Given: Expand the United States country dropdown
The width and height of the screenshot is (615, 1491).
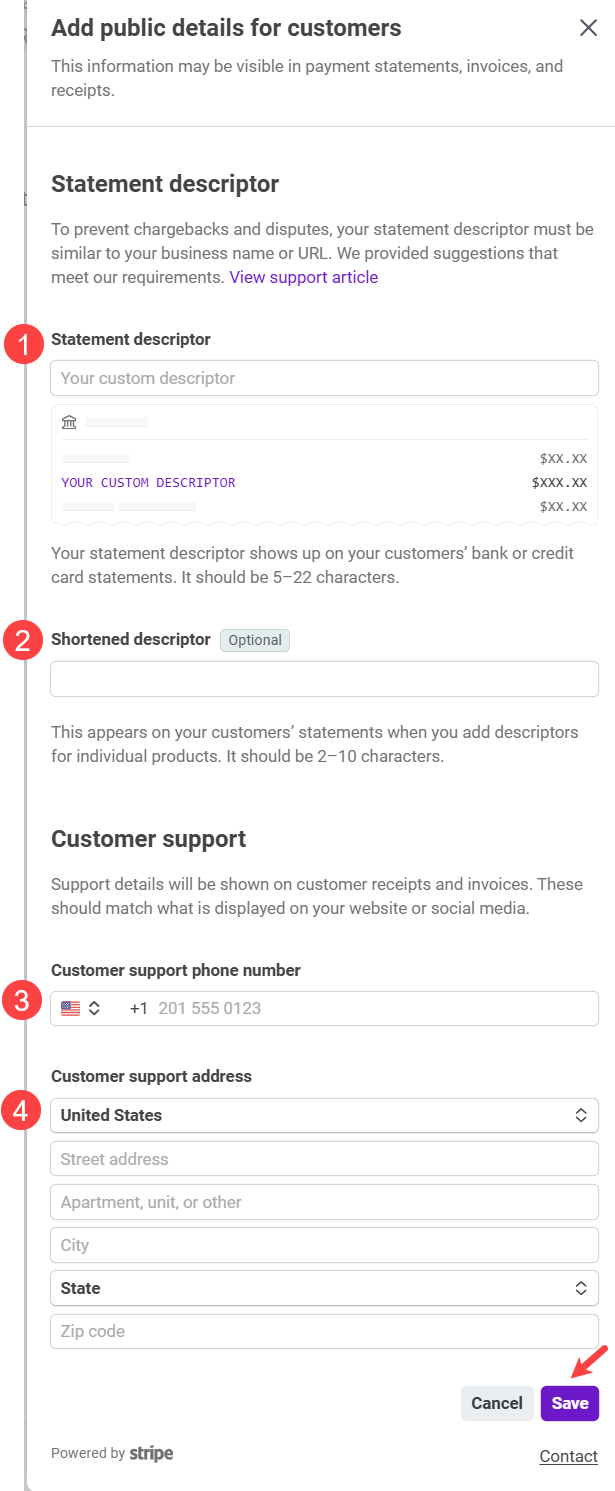Looking at the screenshot, I should point(324,1115).
